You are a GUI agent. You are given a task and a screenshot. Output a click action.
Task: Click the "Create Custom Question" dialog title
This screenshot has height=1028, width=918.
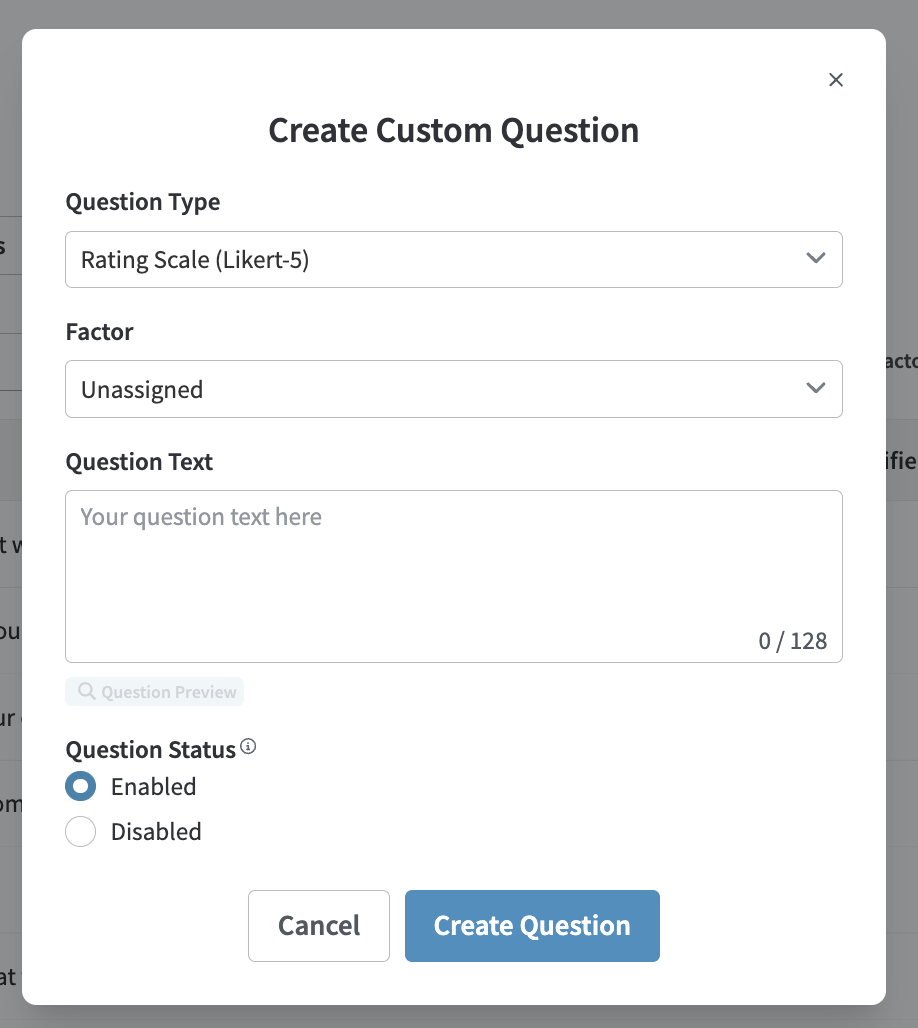click(453, 131)
